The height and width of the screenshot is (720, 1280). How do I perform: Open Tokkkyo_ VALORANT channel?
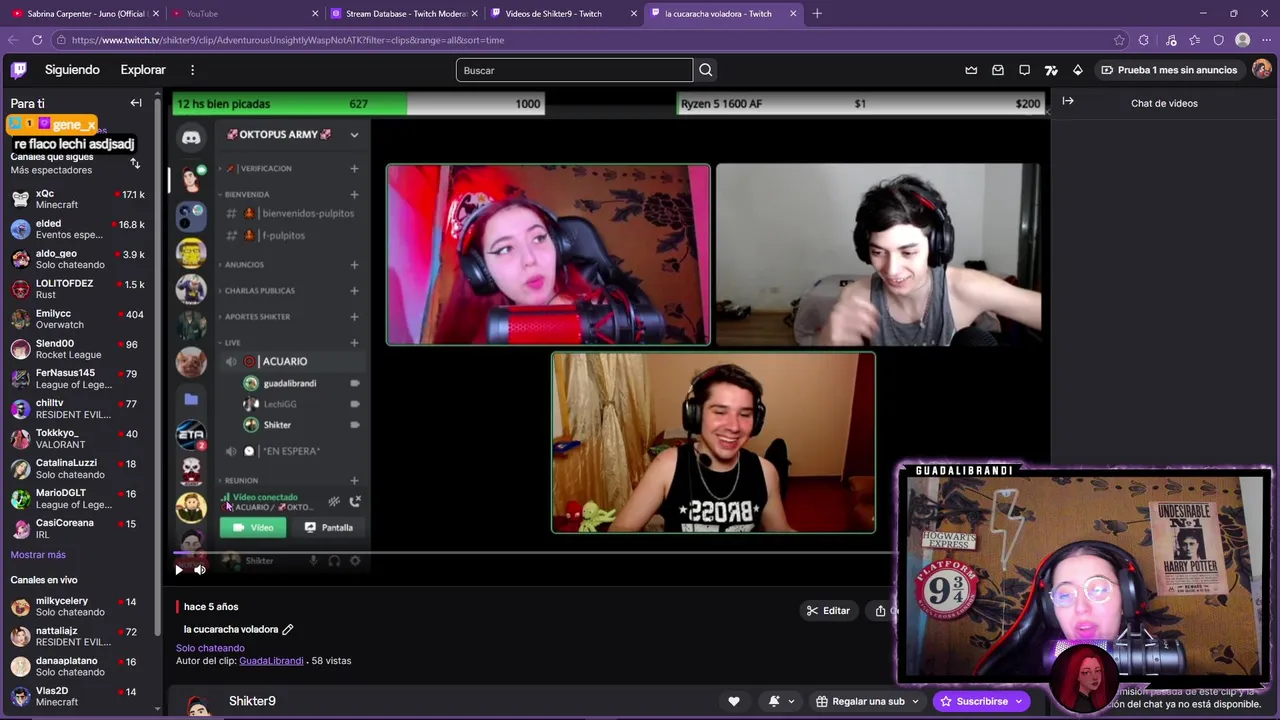[78, 439]
